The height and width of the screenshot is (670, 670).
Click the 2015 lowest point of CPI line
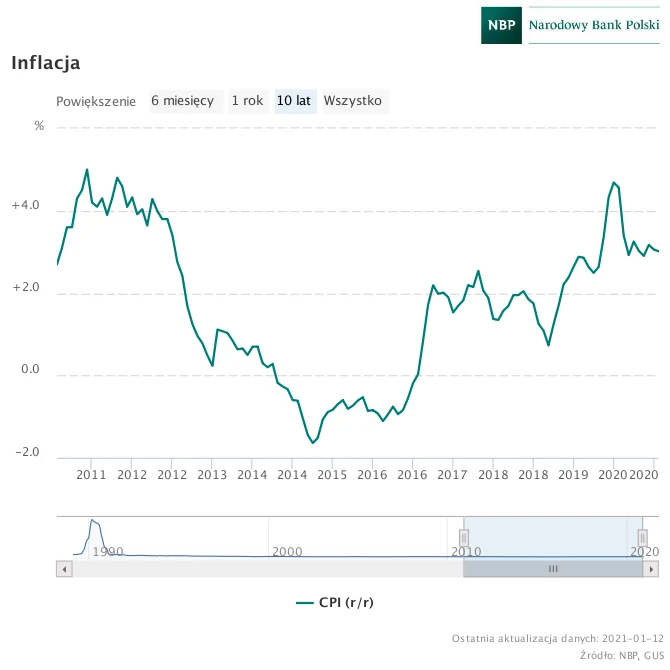[313, 443]
